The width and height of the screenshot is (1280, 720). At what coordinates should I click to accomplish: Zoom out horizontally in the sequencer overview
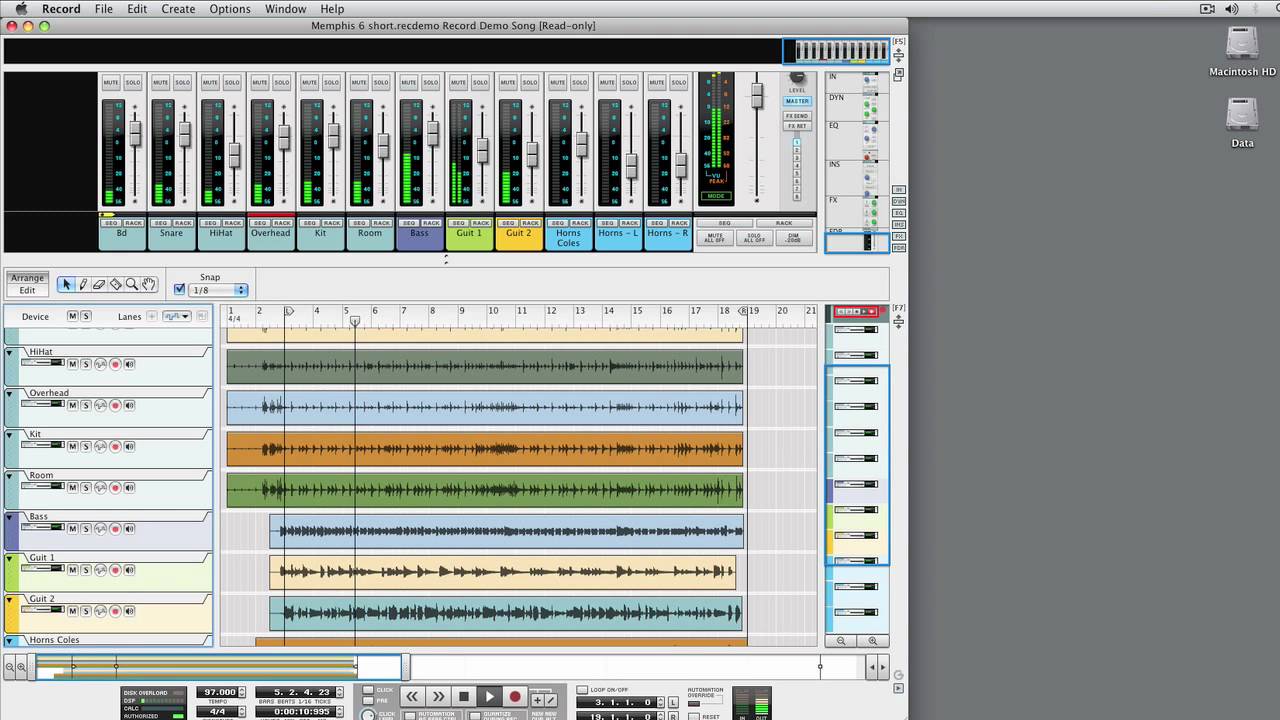pos(9,666)
